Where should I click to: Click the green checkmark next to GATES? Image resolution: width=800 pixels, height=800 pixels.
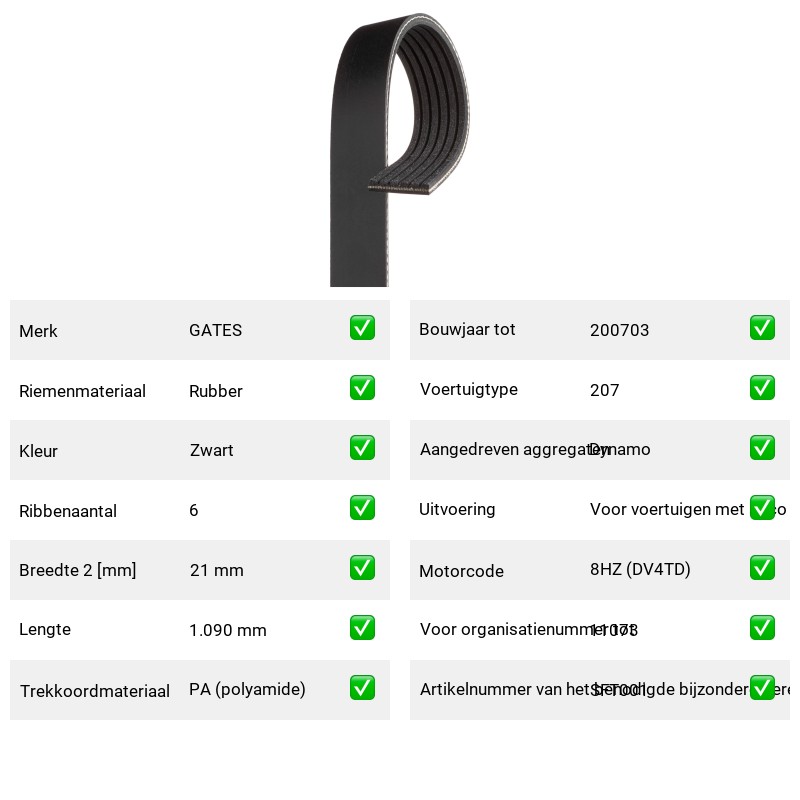click(x=362, y=328)
